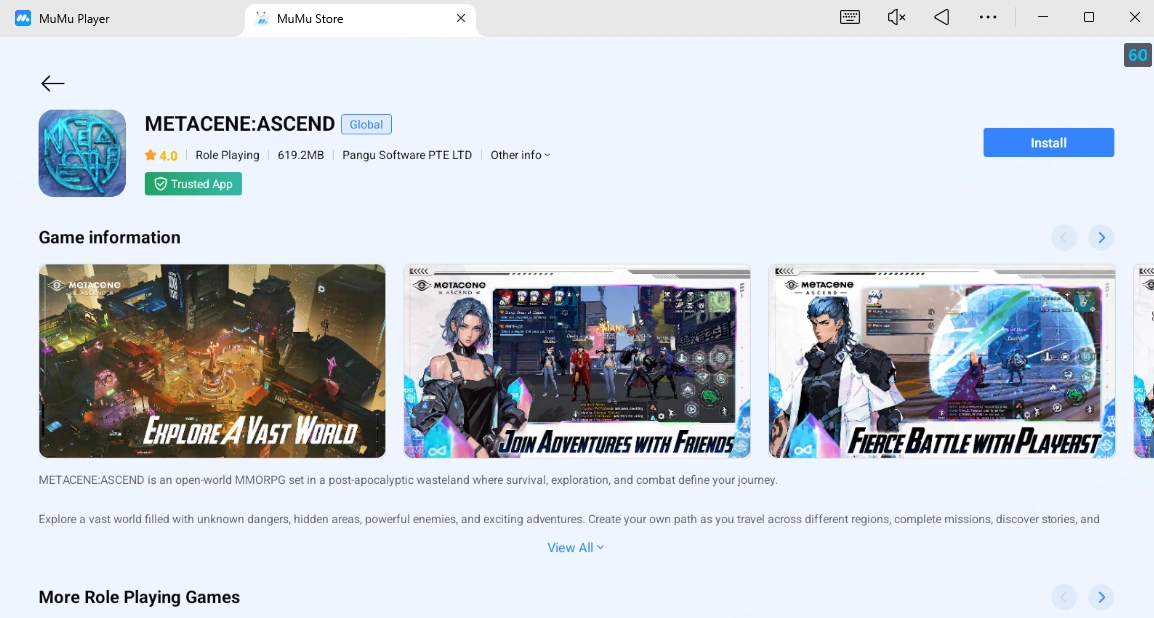Viewport: 1154px width, 618px height.
Task: Minimize the MuMu Player window
Action: coord(1043,18)
